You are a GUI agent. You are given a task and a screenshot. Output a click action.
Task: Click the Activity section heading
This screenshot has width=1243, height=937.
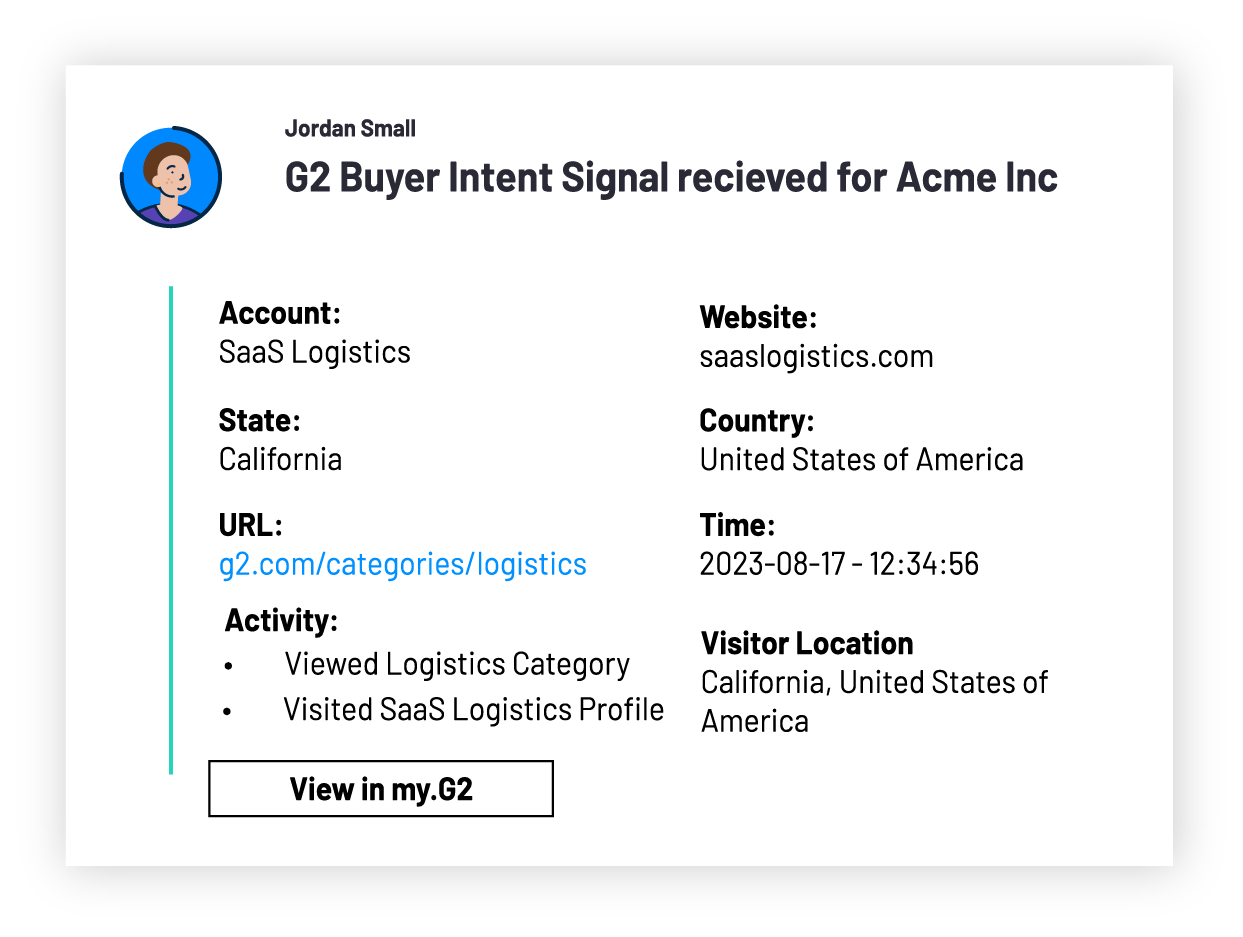[x=281, y=620]
